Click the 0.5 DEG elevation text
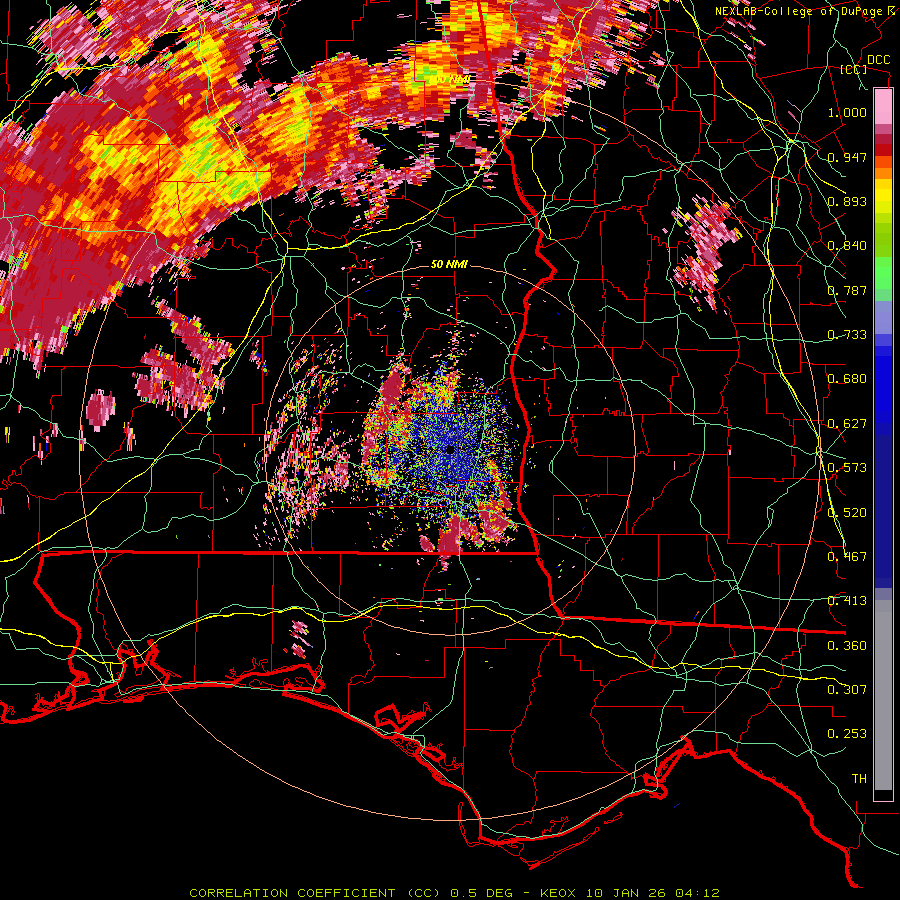Image resolution: width=900 pixels, height=900 pixels. [480, 893]
